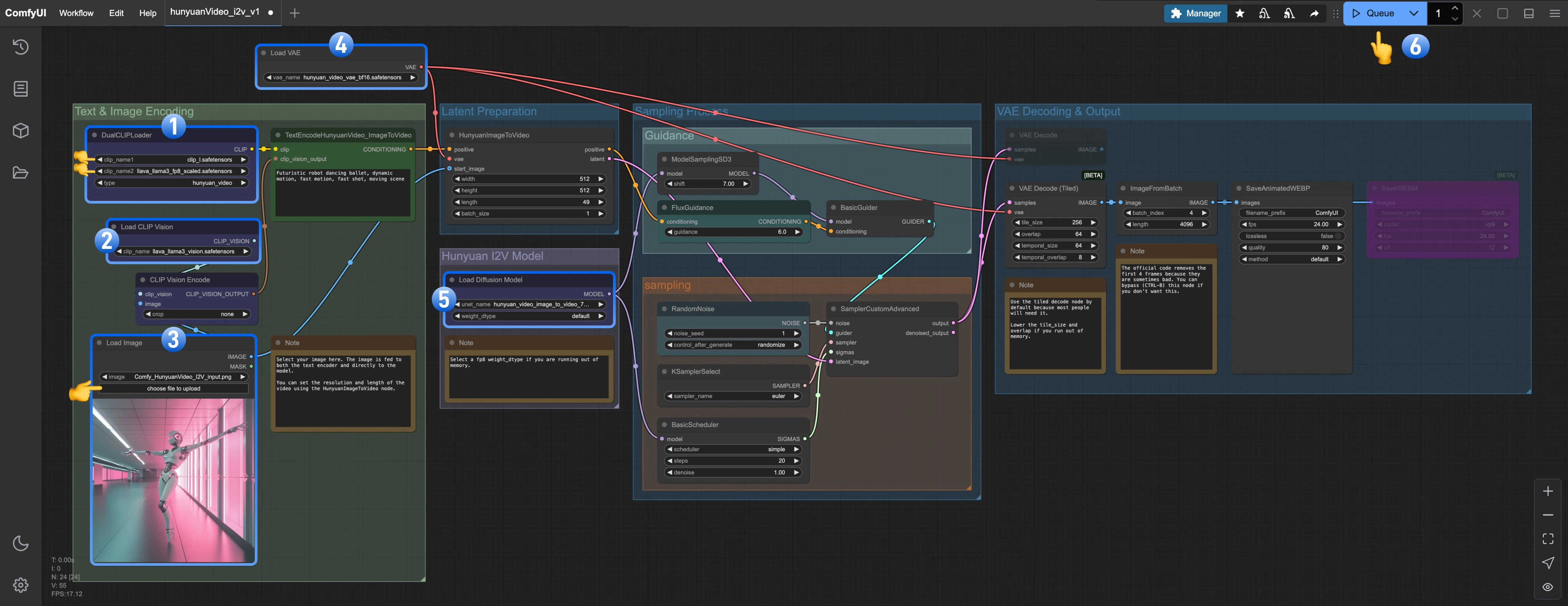Viewport: 1568px width, 606px height.
Task: View the queue history panel
Action: click(21, 47)
